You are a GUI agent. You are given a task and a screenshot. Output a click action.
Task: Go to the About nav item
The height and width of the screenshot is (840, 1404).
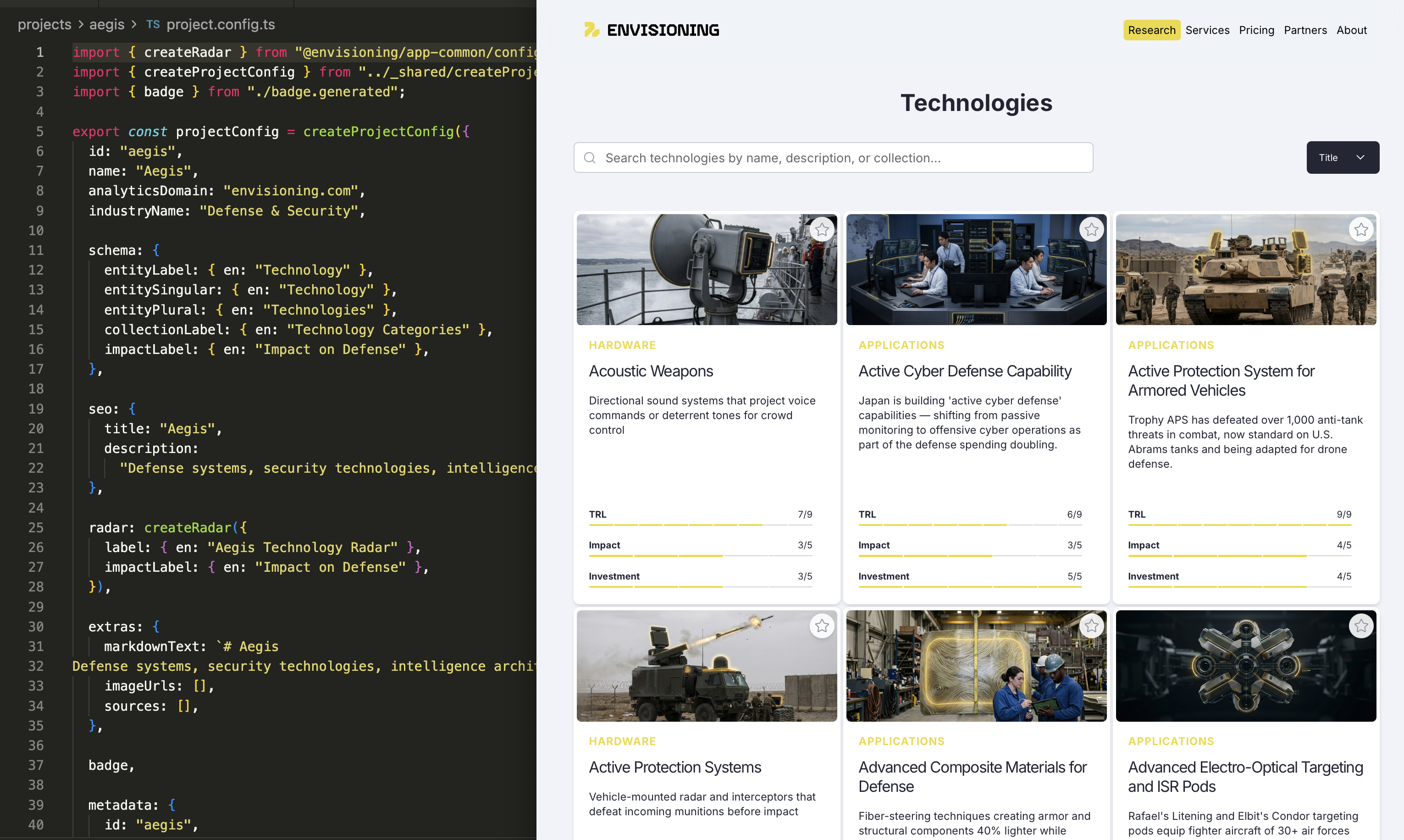[1351, 30]
